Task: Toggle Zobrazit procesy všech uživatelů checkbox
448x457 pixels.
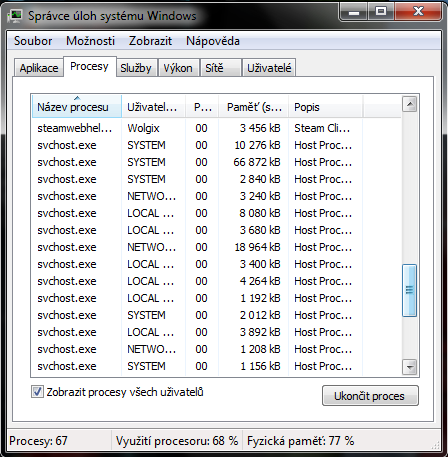Action: pyautogui.click(x=37, y=392)
